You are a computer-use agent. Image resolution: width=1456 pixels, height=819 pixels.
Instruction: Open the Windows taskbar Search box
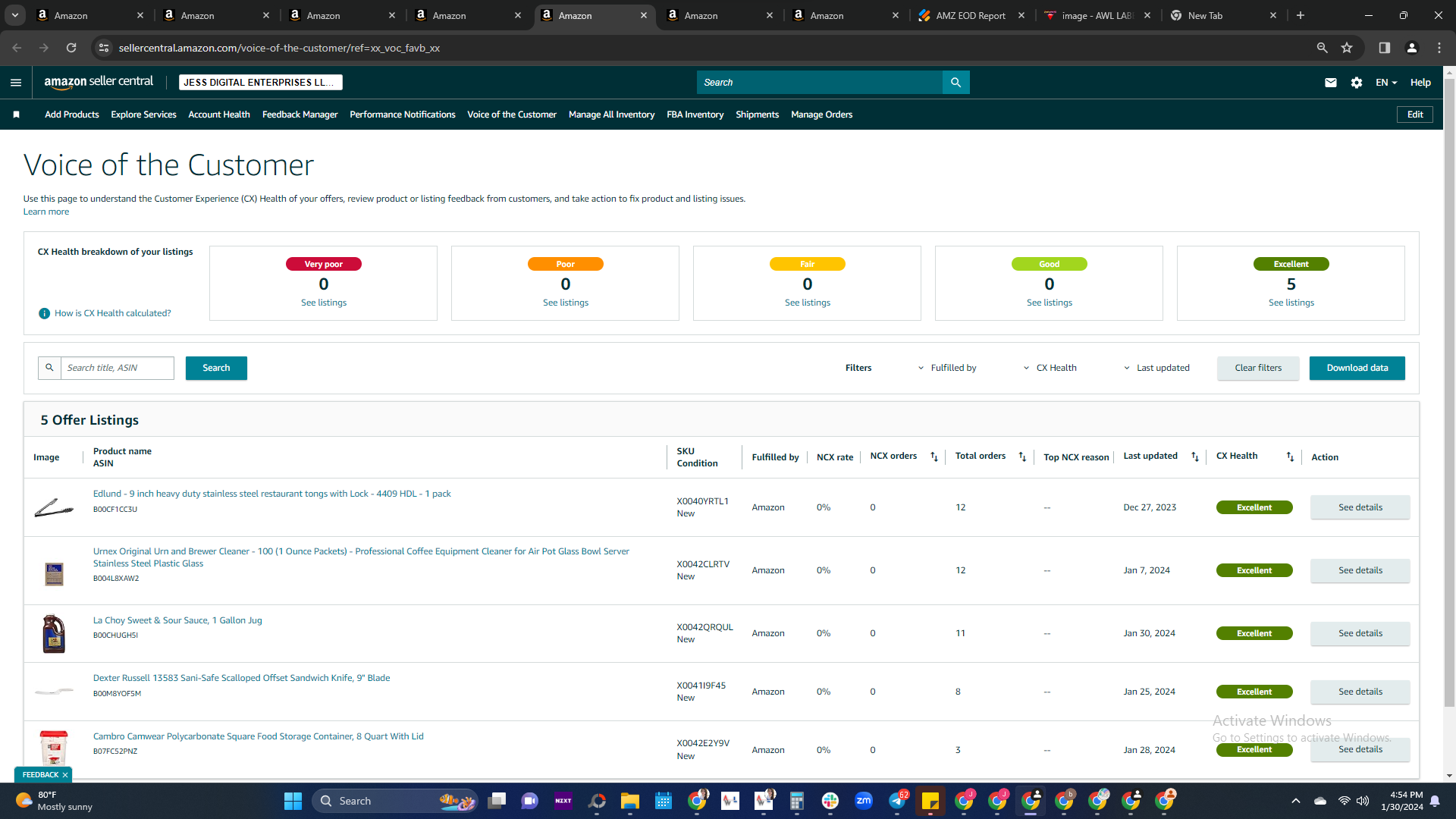coord(396,801)
